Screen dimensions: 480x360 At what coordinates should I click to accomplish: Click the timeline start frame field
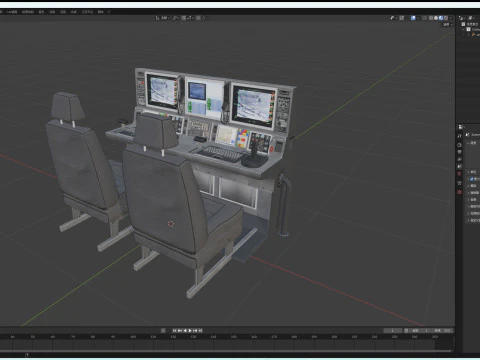click(420, 331)
